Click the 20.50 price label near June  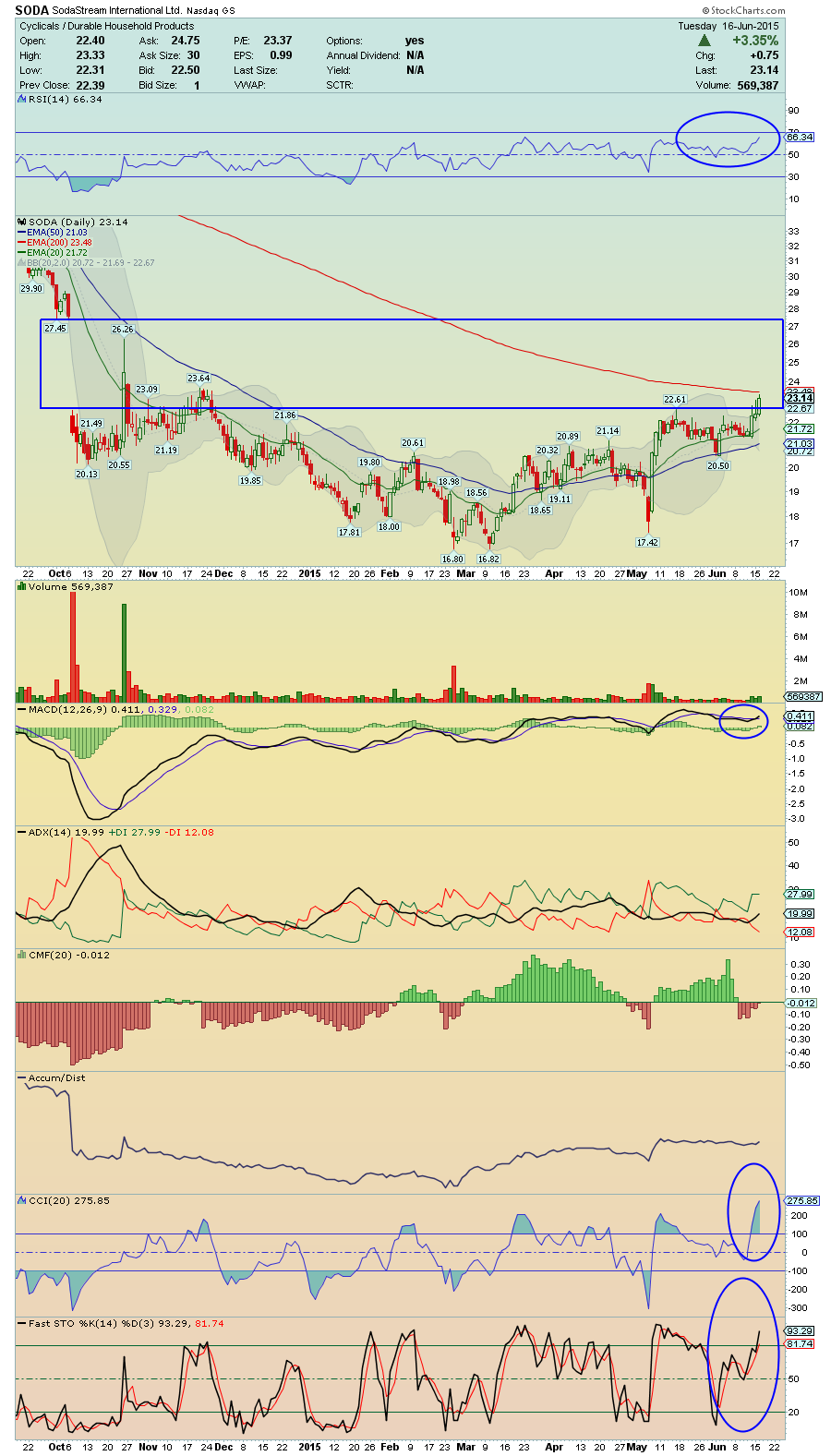pyautogui.click(x=718, y=465)
